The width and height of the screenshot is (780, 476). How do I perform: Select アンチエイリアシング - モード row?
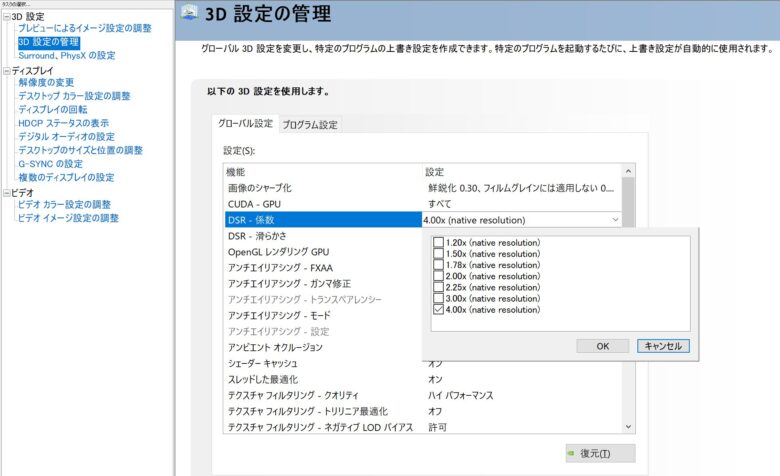point(323,315)
